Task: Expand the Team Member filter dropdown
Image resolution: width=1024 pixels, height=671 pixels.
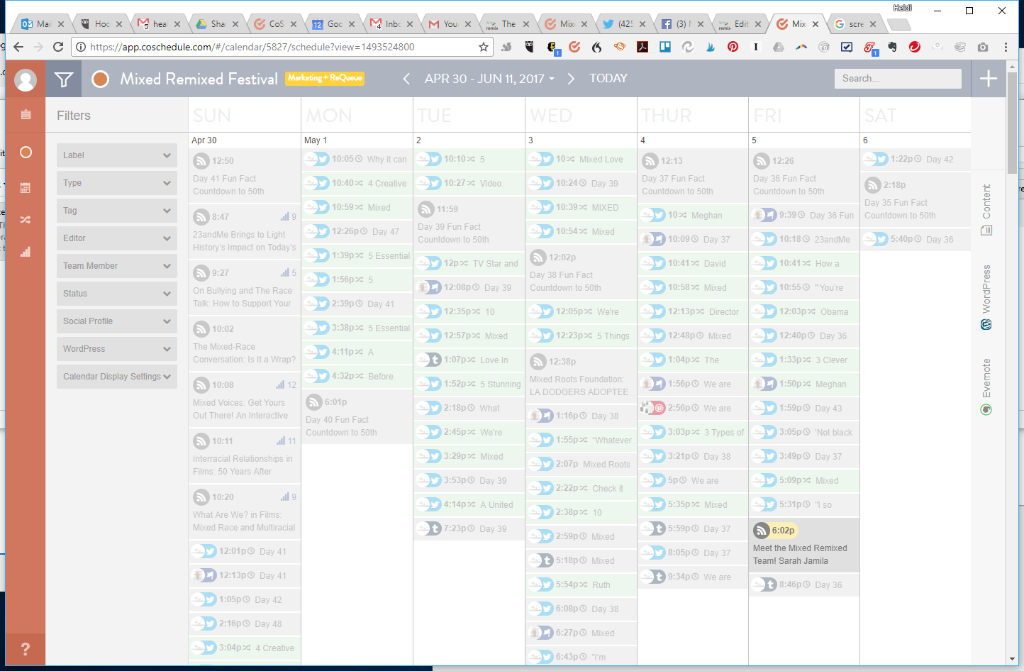Action: [x=116, y=266]
